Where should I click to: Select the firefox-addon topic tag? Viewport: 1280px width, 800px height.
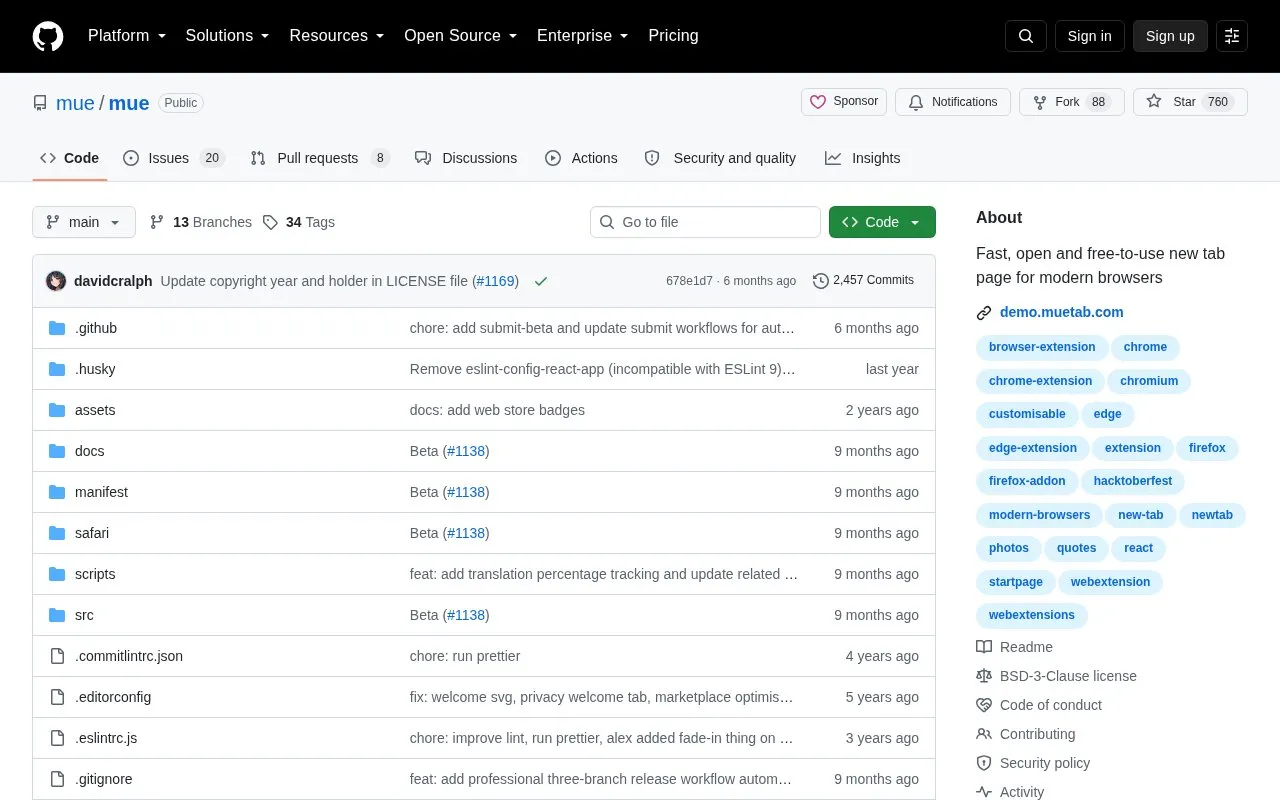point(1027,481)
